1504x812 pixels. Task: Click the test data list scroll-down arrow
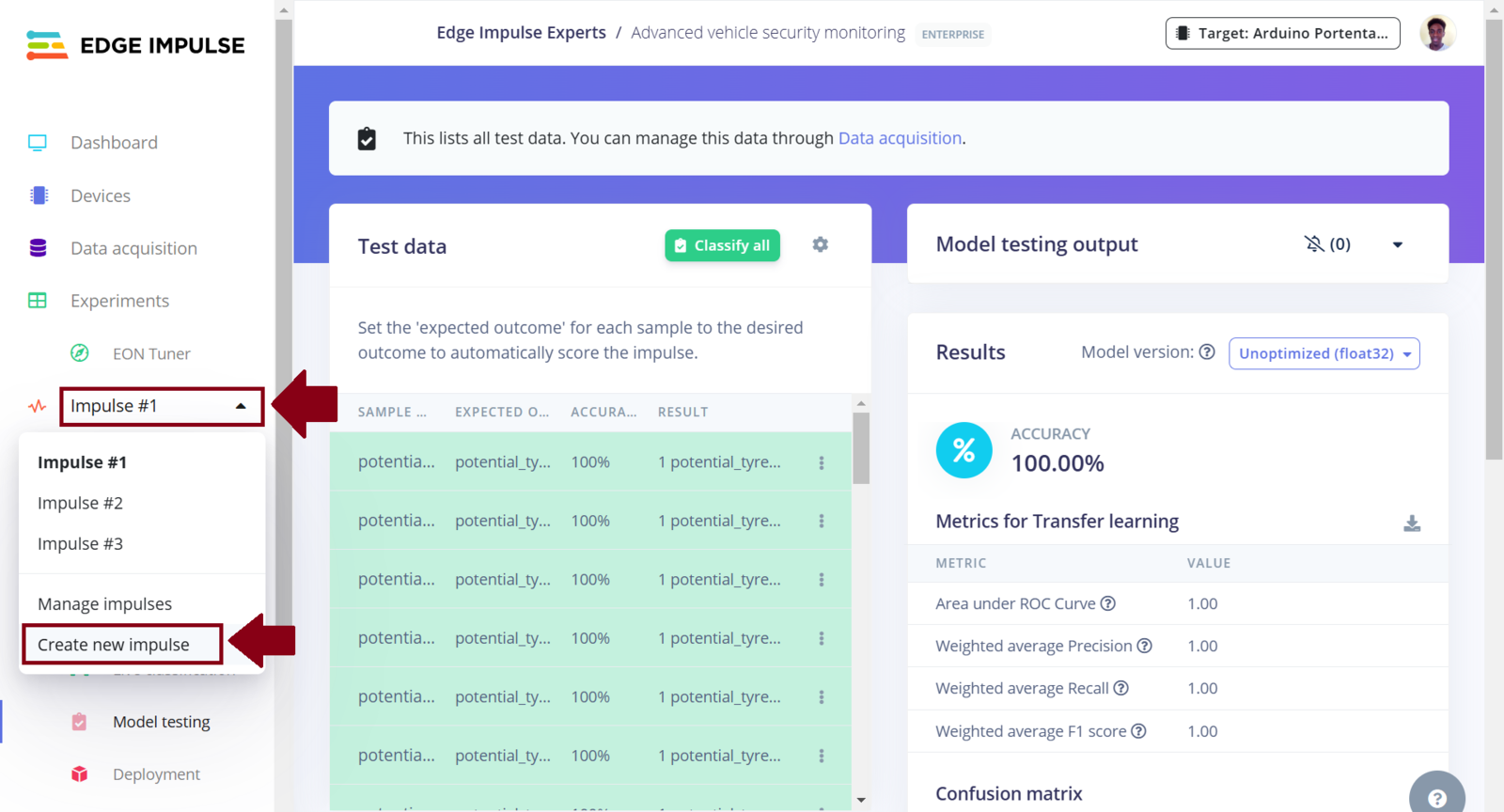pos(861,800)
